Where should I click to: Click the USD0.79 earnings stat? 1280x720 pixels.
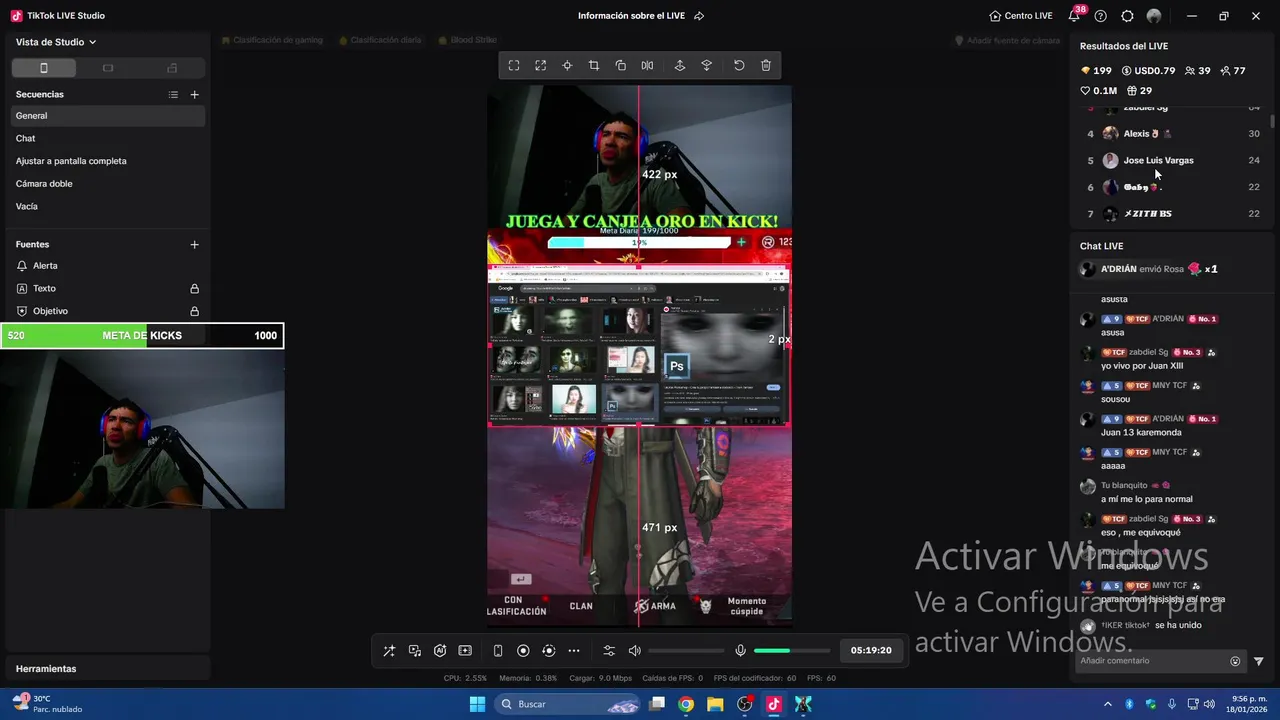(1148, 71)
